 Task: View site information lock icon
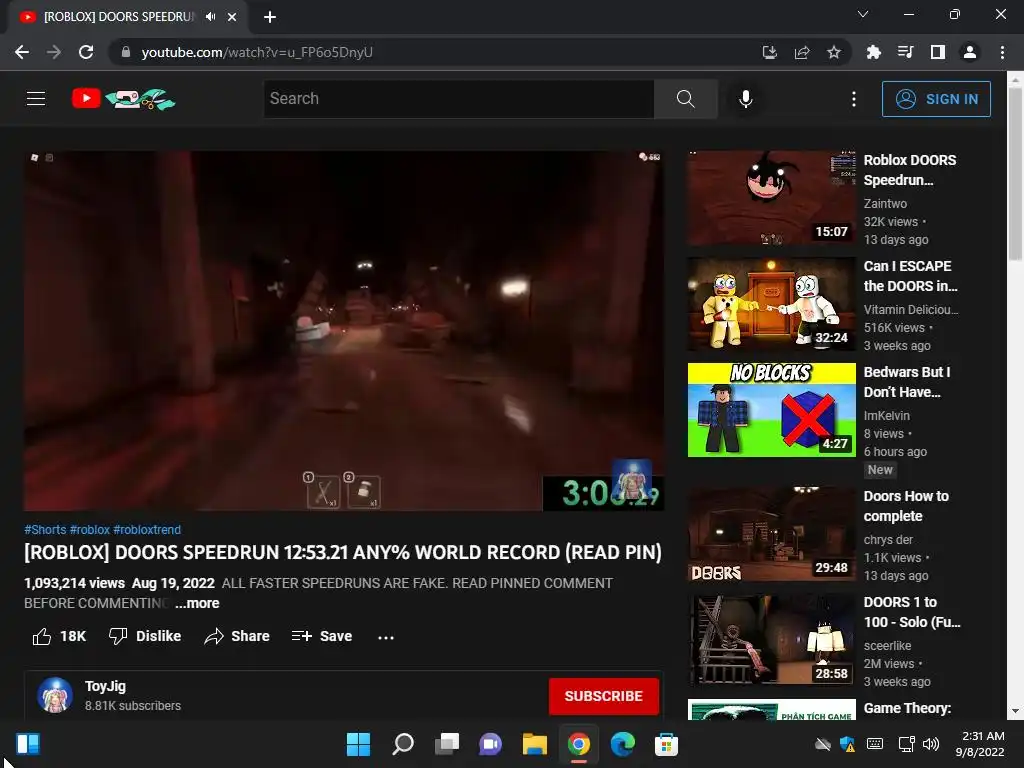[126, 52]
